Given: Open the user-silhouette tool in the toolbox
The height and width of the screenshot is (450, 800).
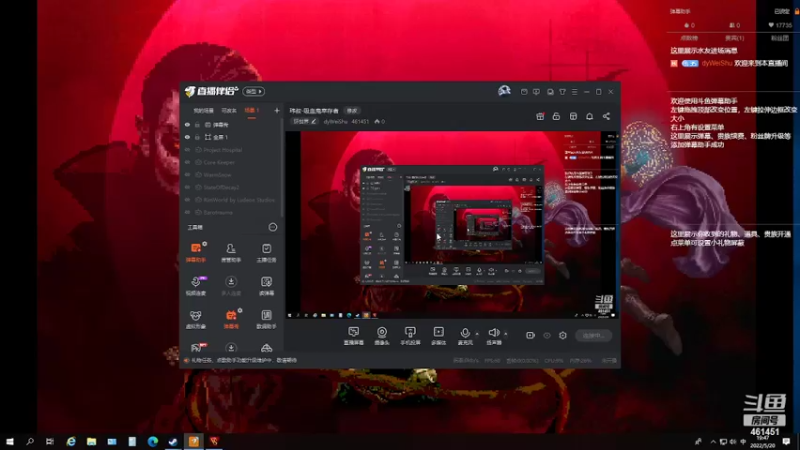Looking at the screenshot, I should coord(231,252).
